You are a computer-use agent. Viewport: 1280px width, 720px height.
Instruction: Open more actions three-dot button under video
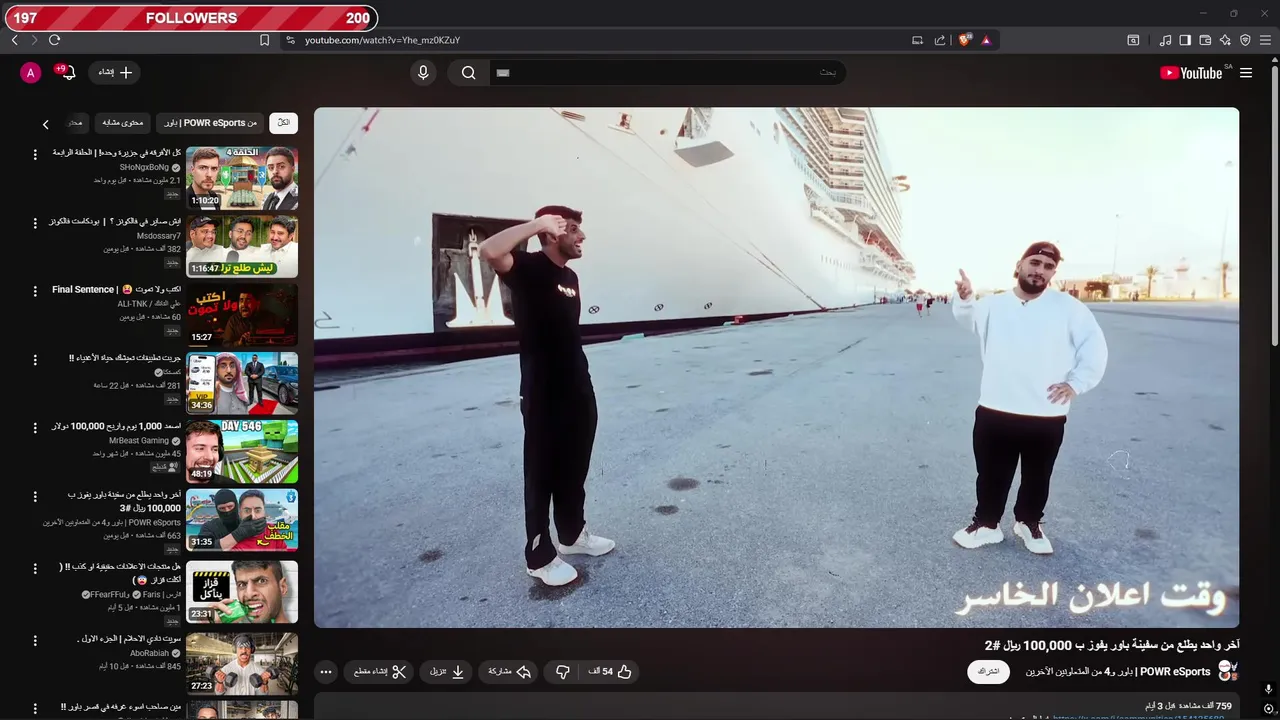(x=326, y=672)
